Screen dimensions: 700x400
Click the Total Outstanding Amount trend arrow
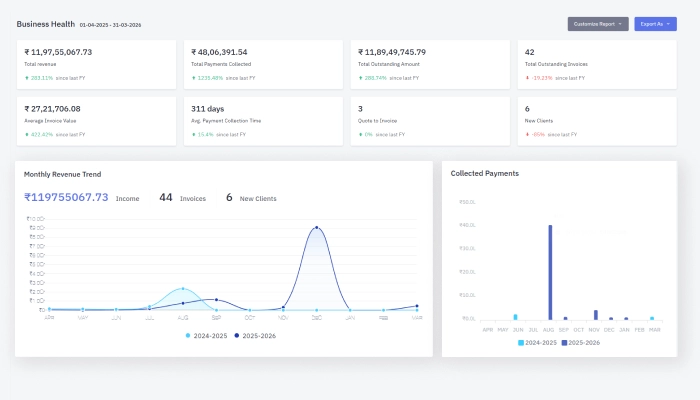(360, 77)
